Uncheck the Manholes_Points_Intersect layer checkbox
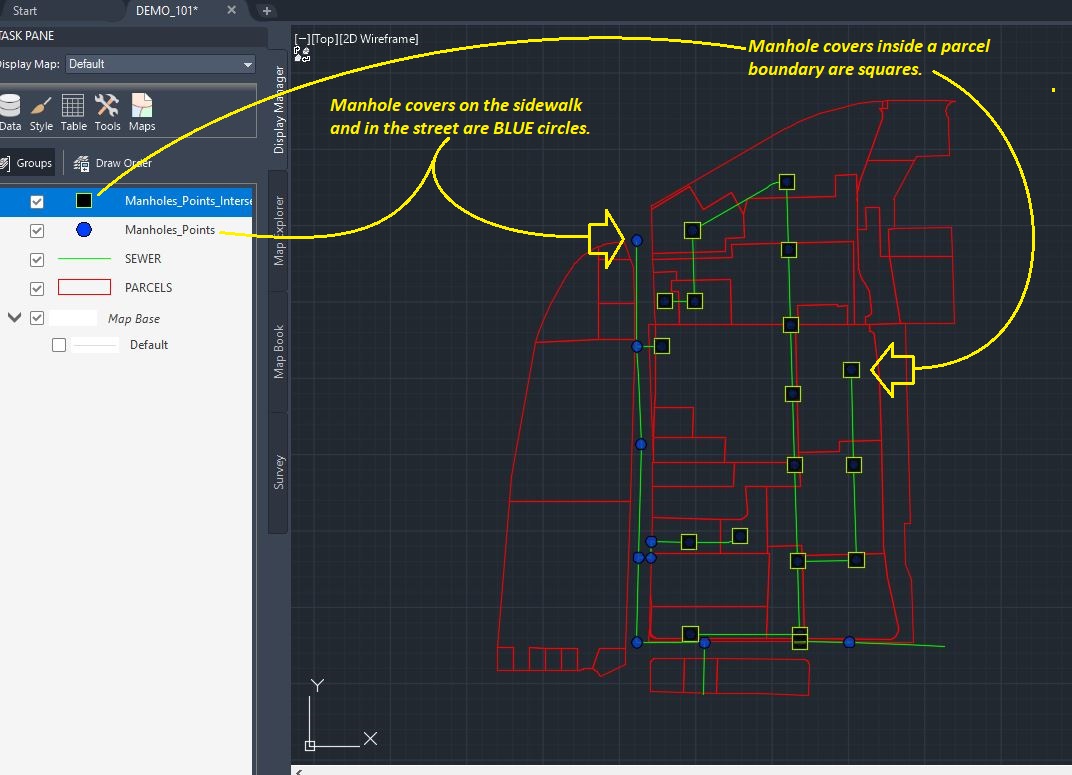 (37, 202)
